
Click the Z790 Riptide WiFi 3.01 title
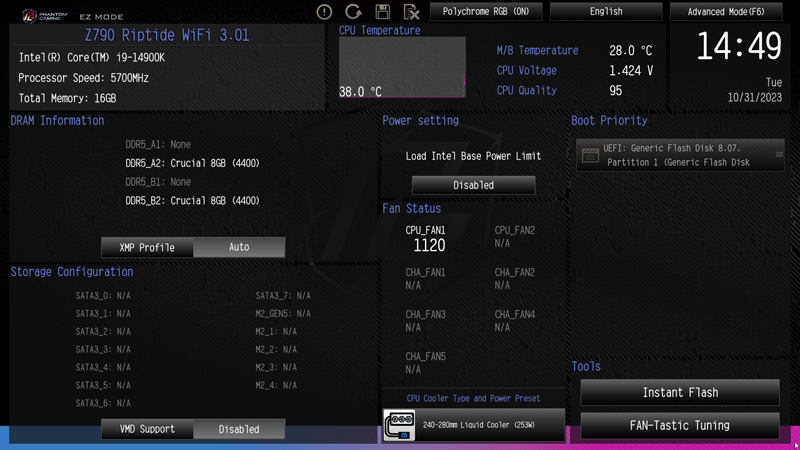[x=167, y=35]
